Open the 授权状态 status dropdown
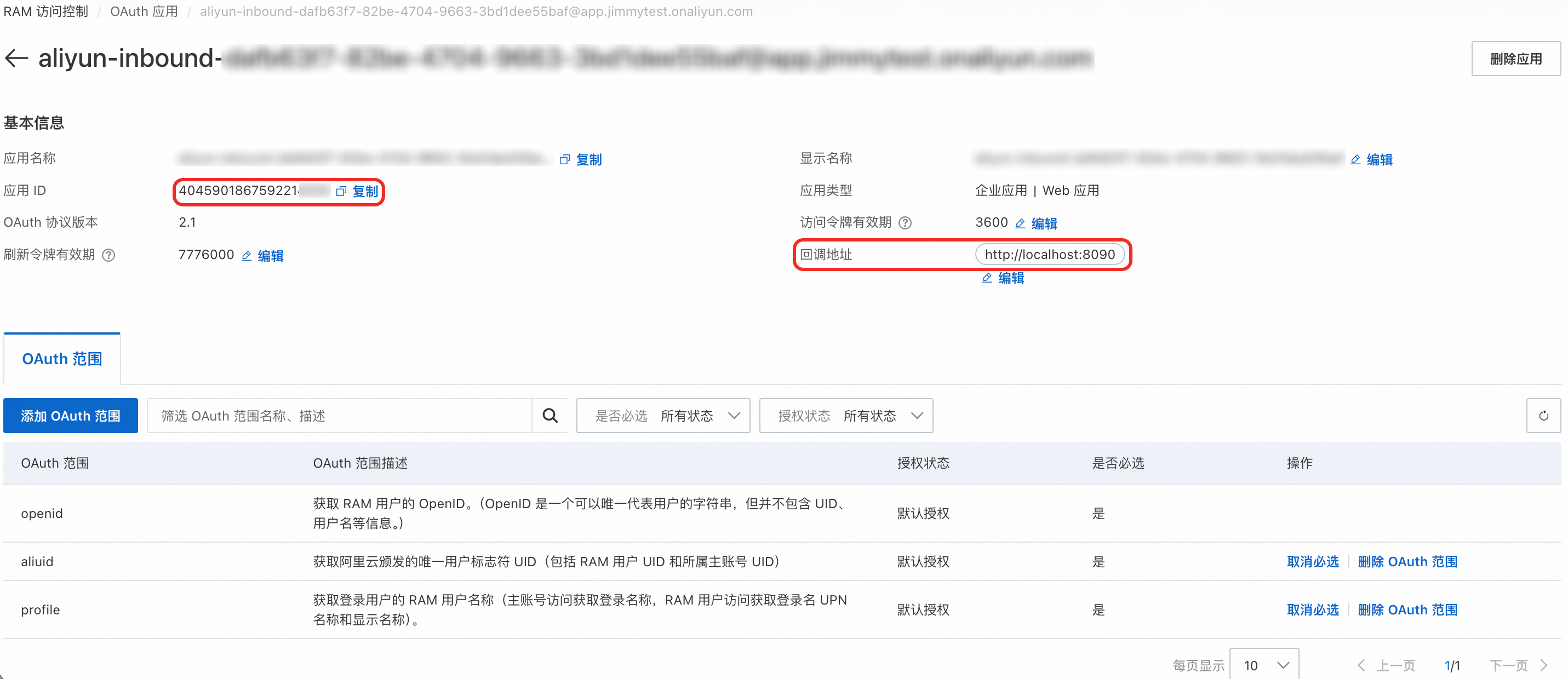 click(x=845, y=416)
